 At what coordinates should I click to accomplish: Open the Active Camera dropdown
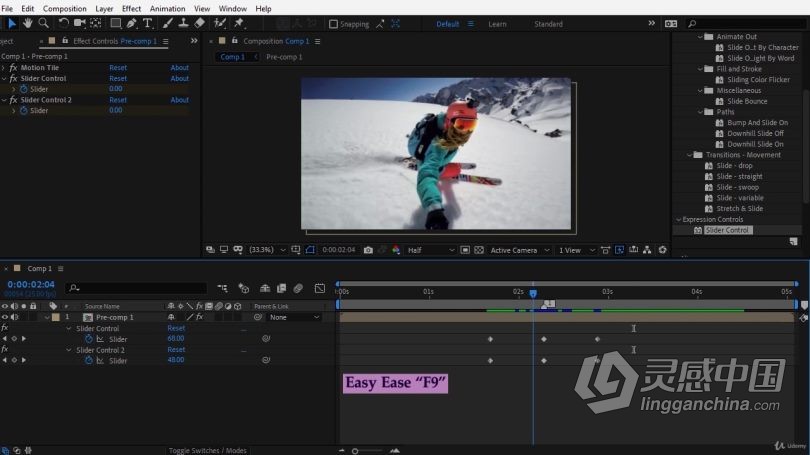point(519,250)
